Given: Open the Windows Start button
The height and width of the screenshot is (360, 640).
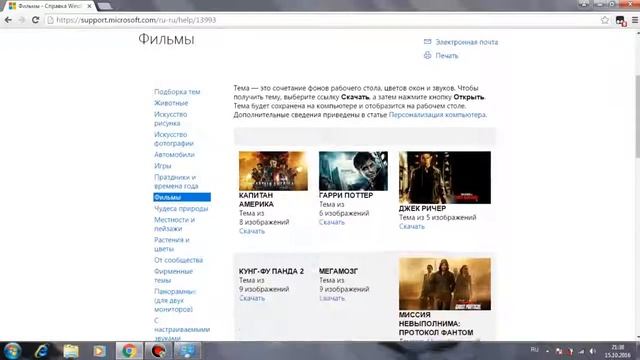Looking at the screenshot, I should tap(11, 351).
